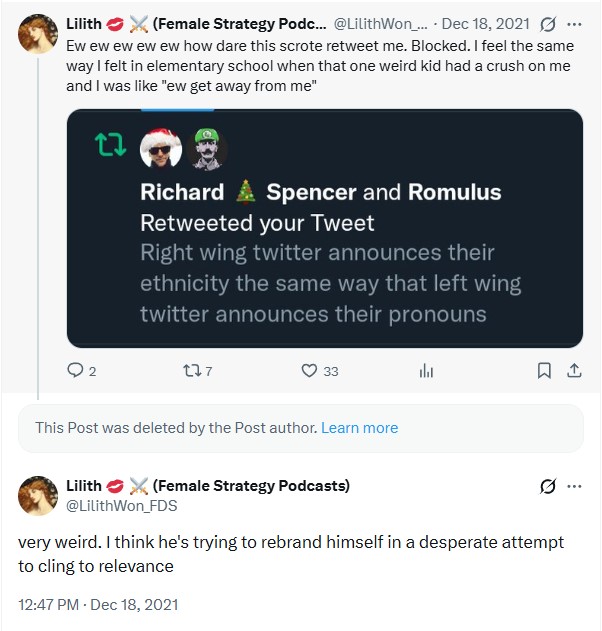602x631 pixels.
Task: Open the more options menu on the top post
Action: tap(574, 23)
